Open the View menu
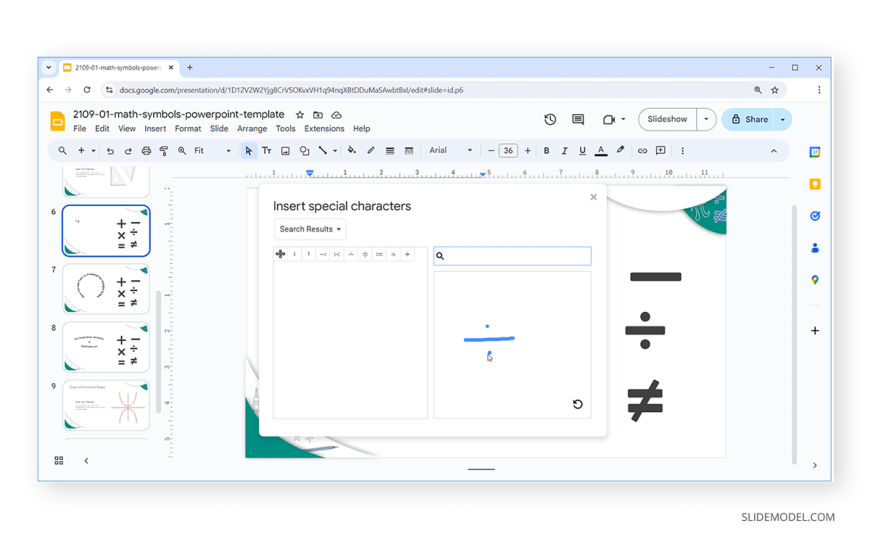 click(x=127, y=129)
